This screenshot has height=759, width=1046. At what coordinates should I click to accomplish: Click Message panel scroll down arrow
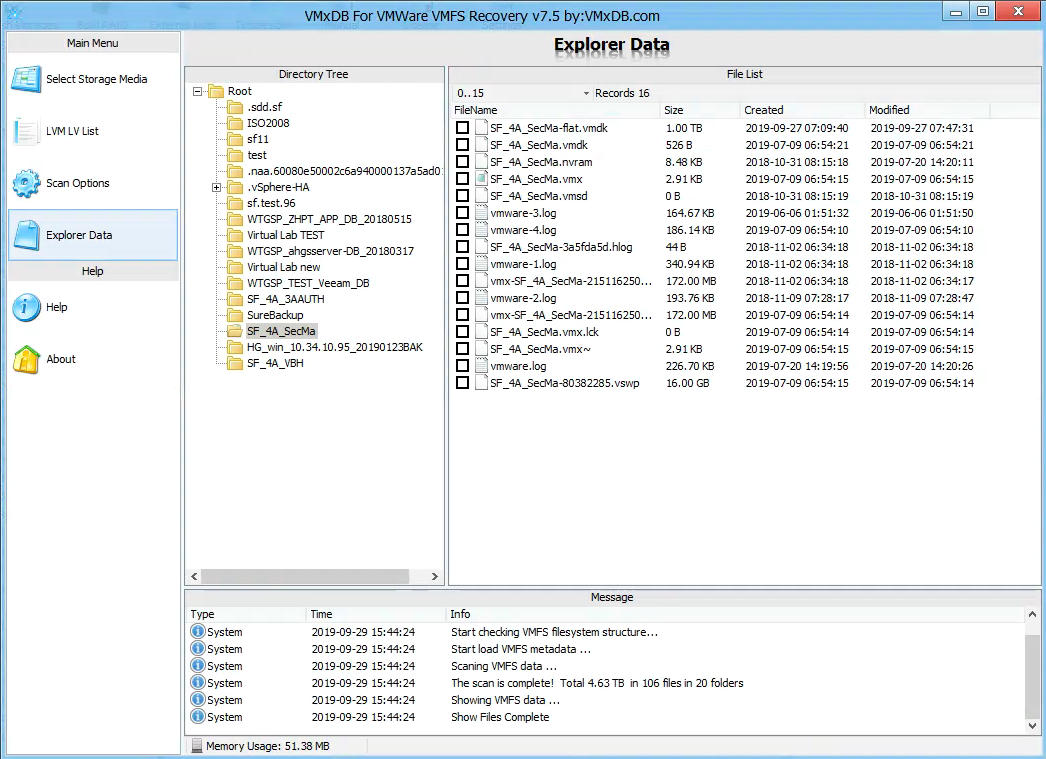pos(1032,726)
